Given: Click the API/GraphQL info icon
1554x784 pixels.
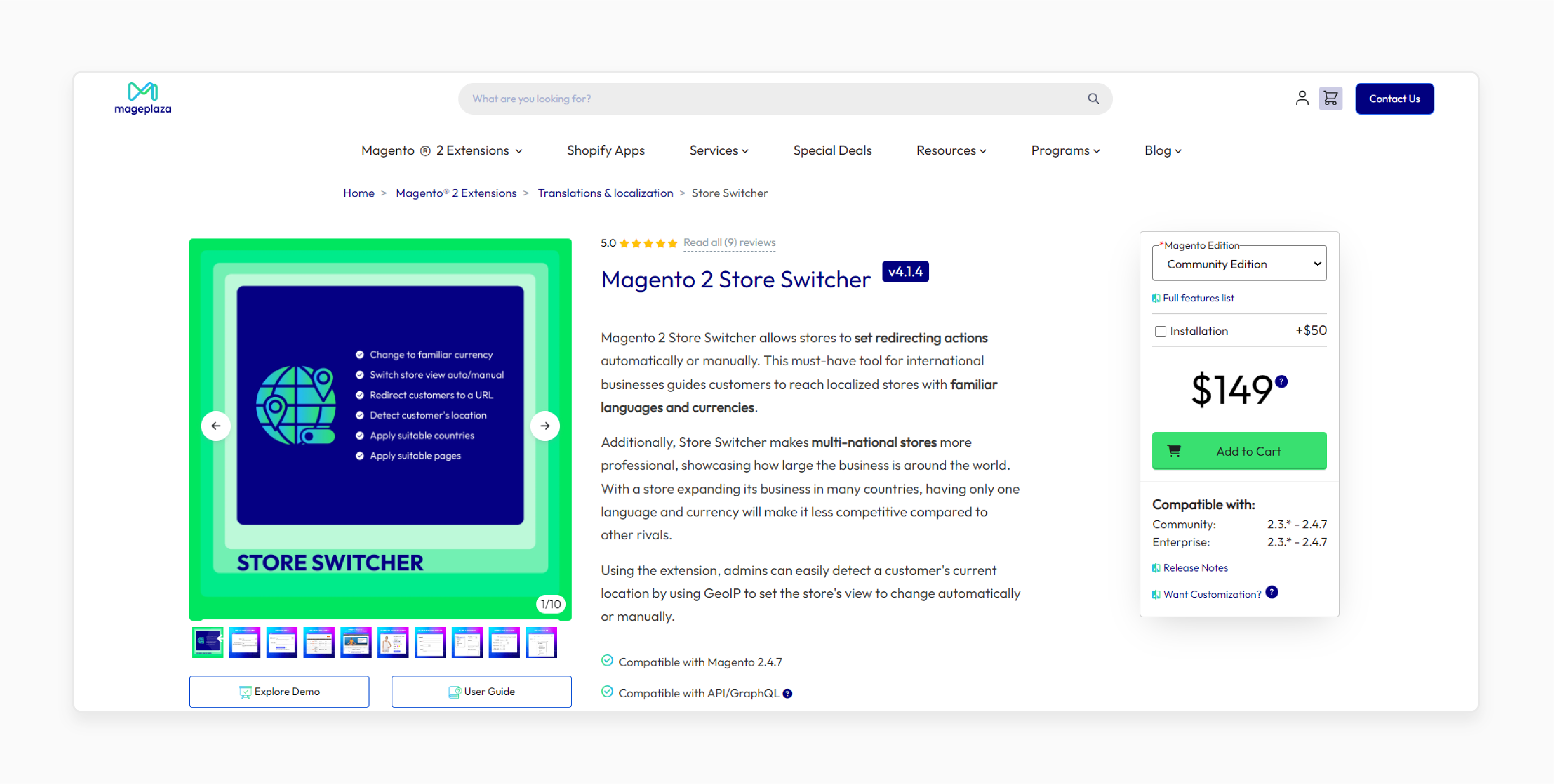Looking at the screenshot, I should click(x=787, y=694).
